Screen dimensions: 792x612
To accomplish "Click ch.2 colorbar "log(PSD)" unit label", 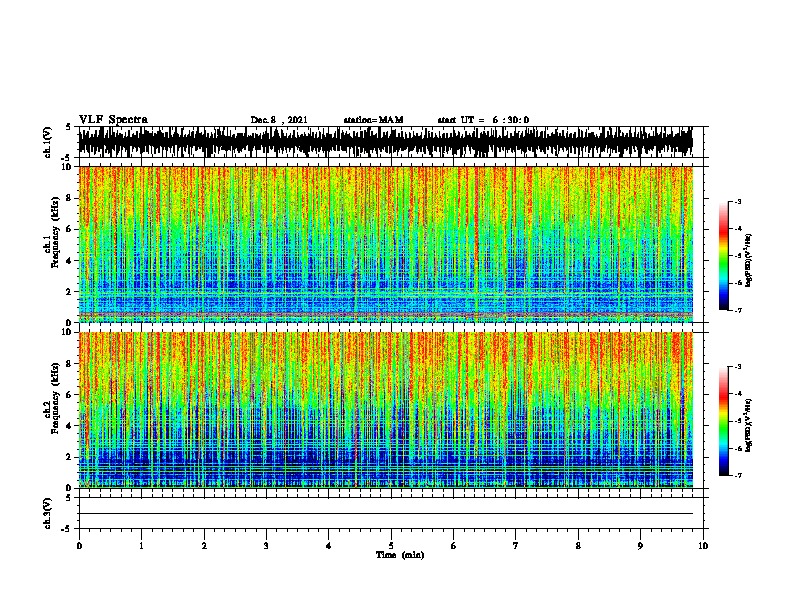I will (x=749, y=426).
